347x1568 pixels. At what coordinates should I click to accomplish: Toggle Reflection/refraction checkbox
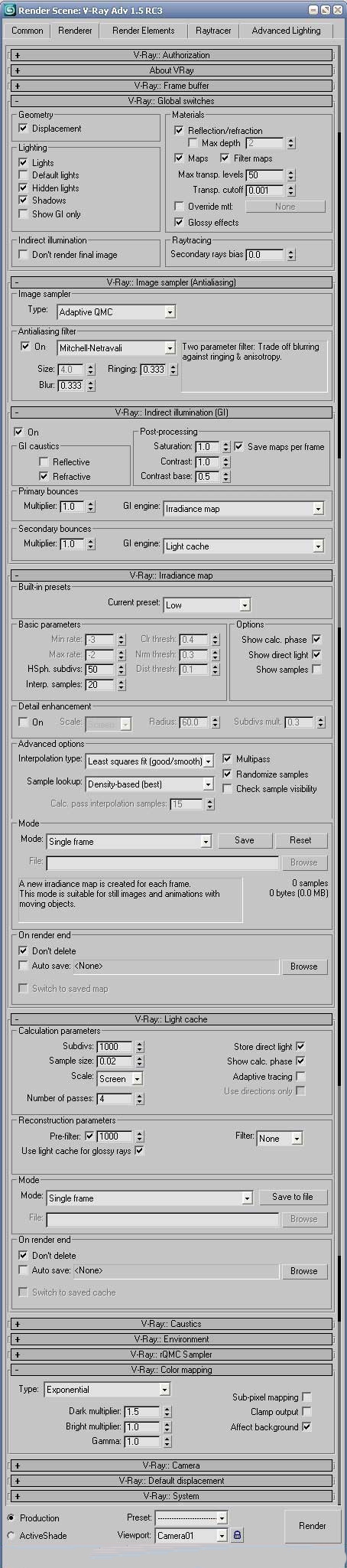point(179,131)
